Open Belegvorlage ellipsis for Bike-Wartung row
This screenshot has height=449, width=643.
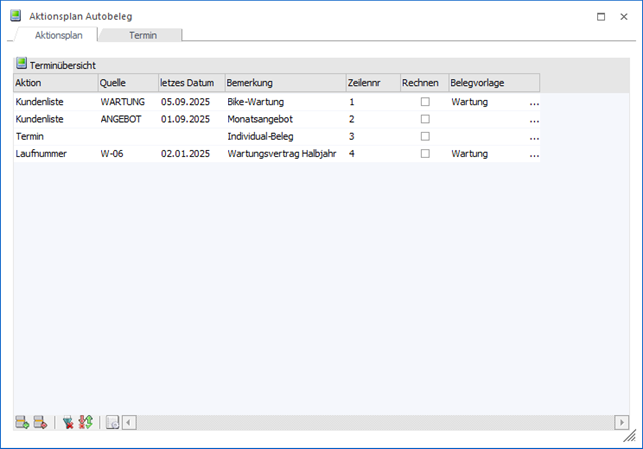coord(533,102)
